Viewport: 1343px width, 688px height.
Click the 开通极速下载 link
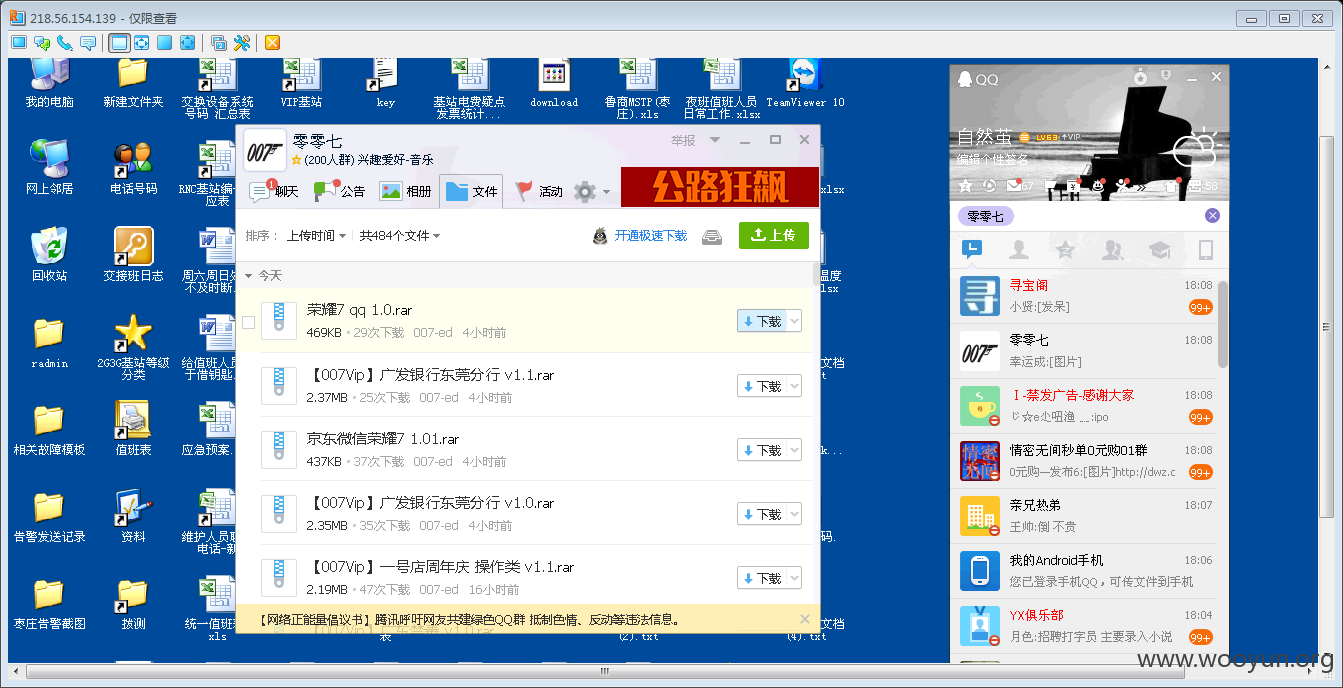[651, 236]
